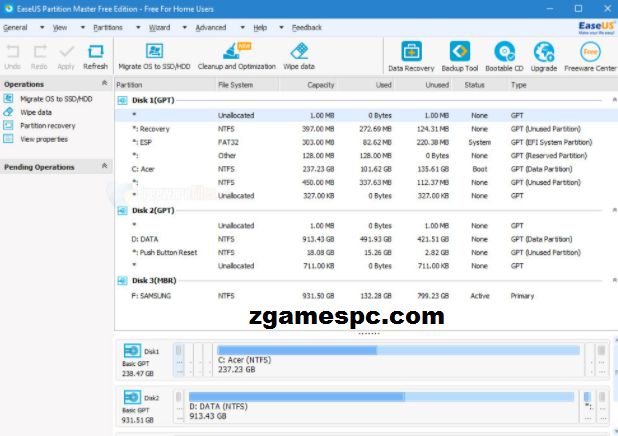Sort by the Capacity column header
This screenshot has width=618, height=436.
pyautogui.click(x=308, y=85)
